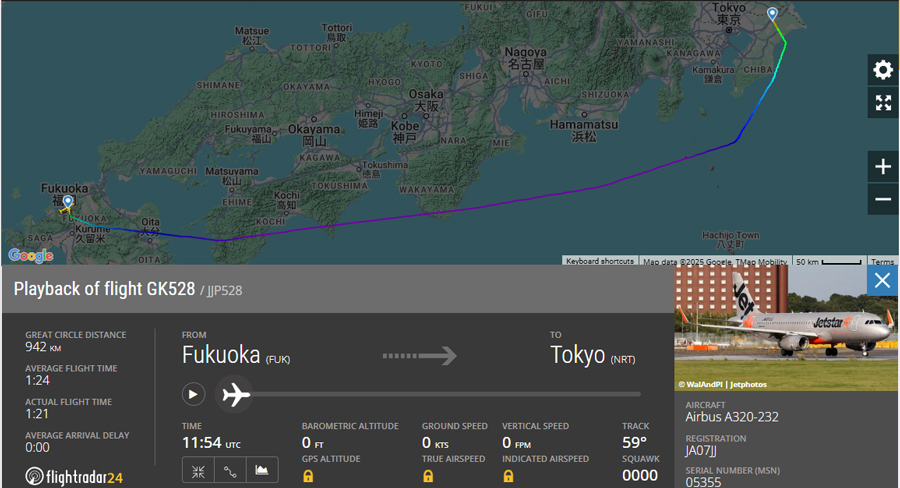
Task: Toggle fullscreen map view icon
Action: pyautogui.click(x=883, y=103)
